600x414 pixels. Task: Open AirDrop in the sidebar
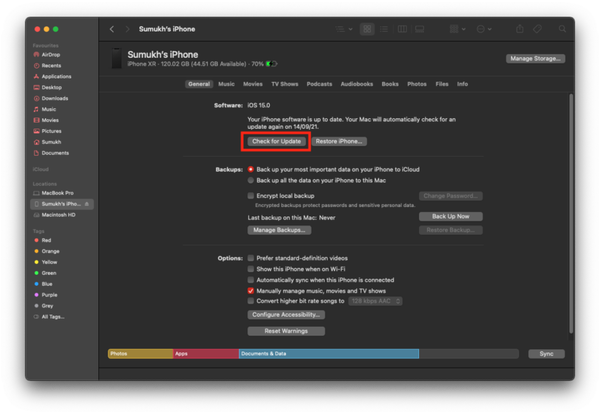47,55
